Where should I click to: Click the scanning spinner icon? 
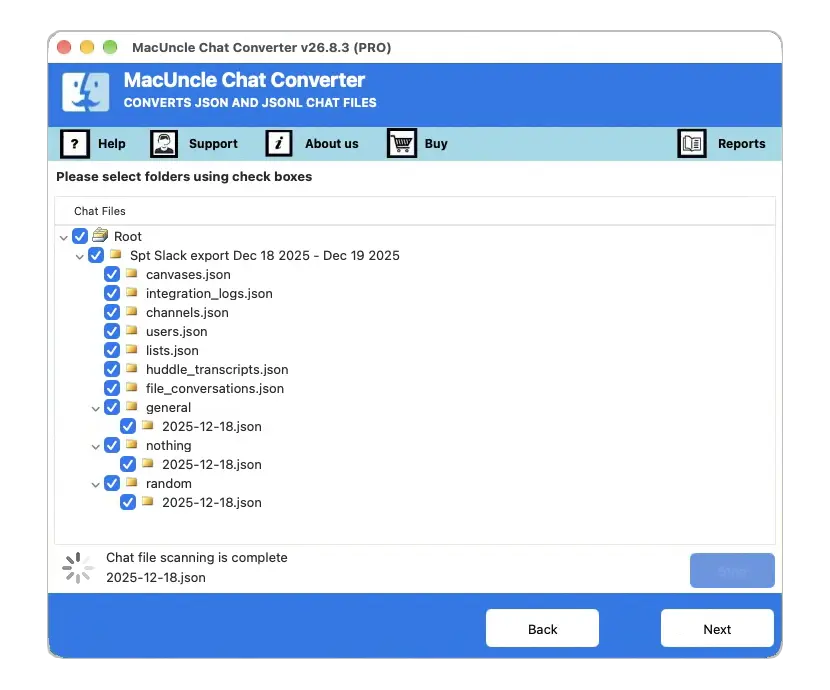point(78,568)
